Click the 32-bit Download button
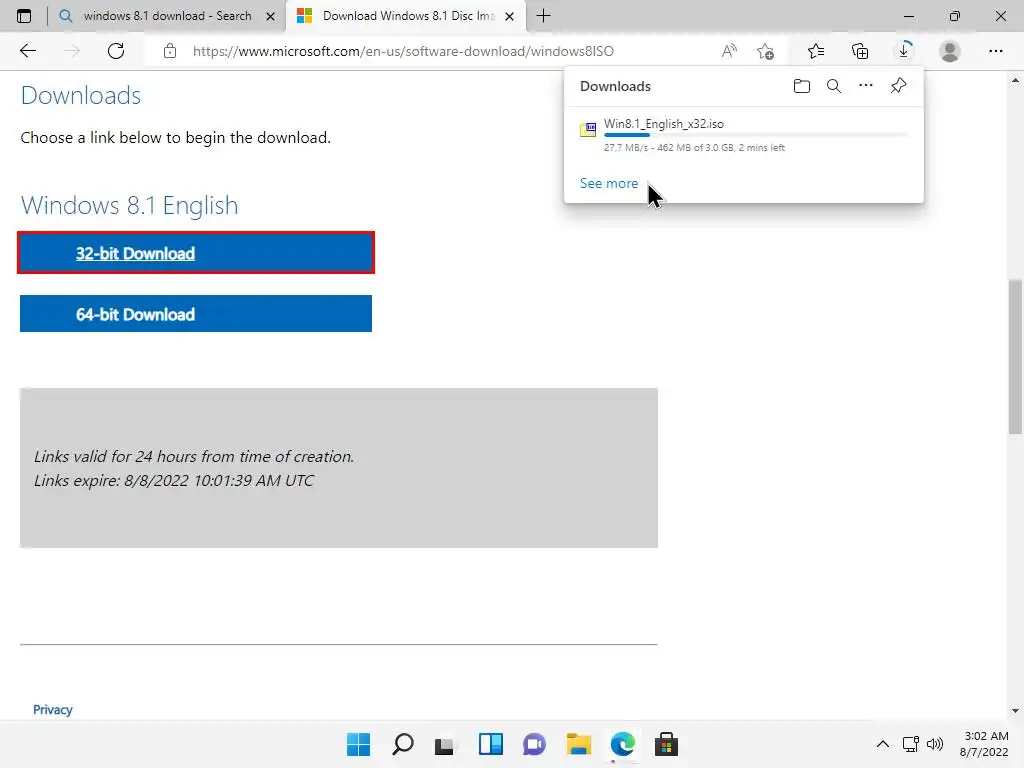This screenshot has width=1024, height=768. click(x=196, y=253)
